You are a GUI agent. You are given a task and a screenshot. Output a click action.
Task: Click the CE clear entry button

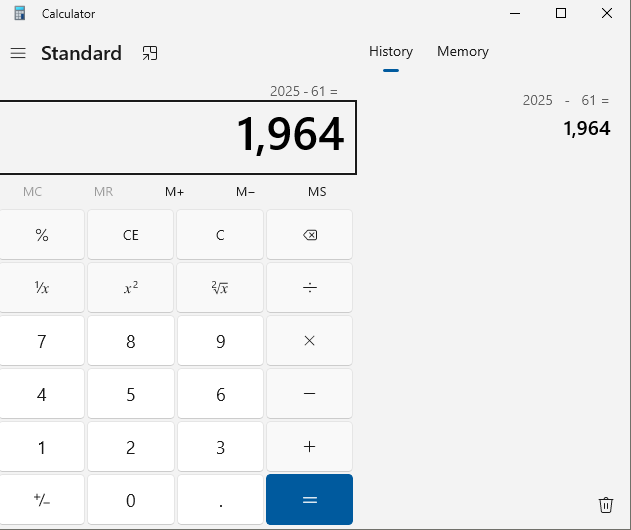coord(131,235)
